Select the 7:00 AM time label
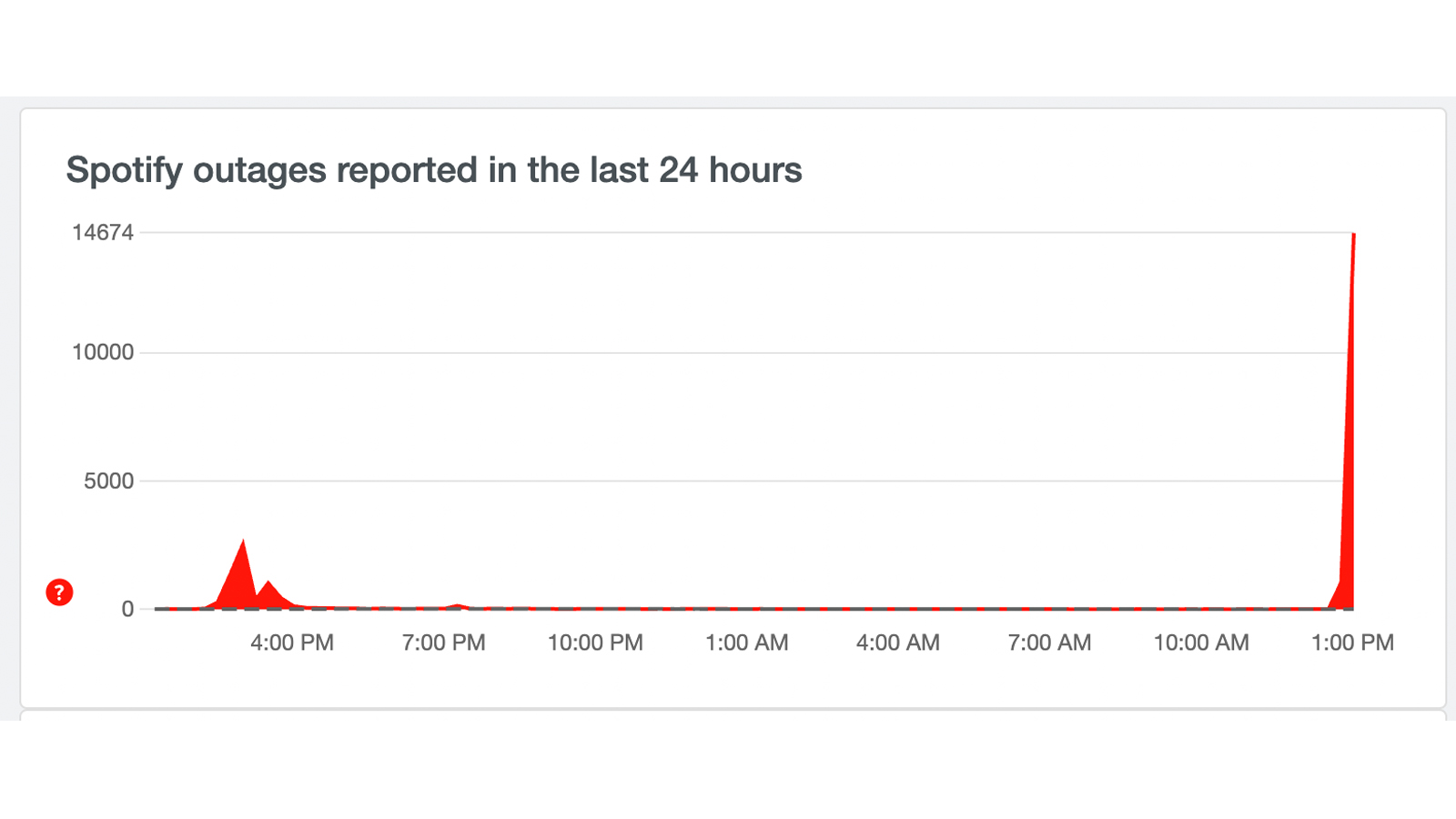The height and width of the screenshot is (819, 1456). point(1049,642)
